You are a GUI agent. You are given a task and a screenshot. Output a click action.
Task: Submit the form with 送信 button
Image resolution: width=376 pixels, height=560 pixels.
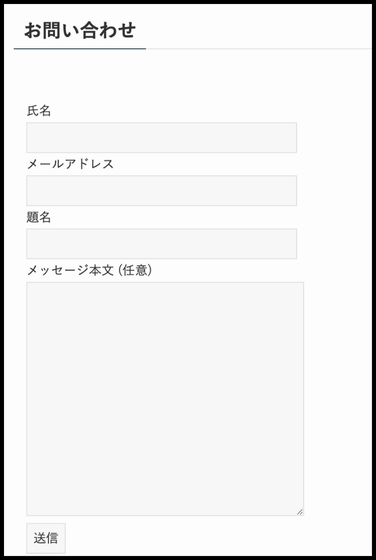point(46,538)
